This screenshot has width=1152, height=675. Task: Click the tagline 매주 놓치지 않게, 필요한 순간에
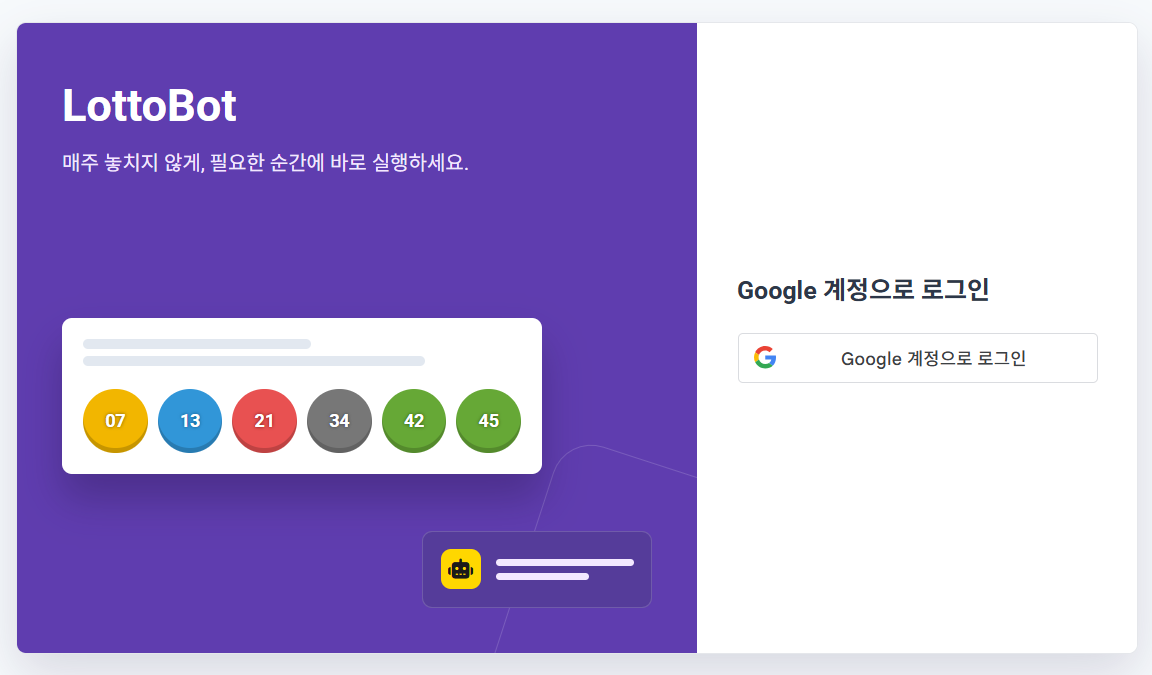coord(193,162)
